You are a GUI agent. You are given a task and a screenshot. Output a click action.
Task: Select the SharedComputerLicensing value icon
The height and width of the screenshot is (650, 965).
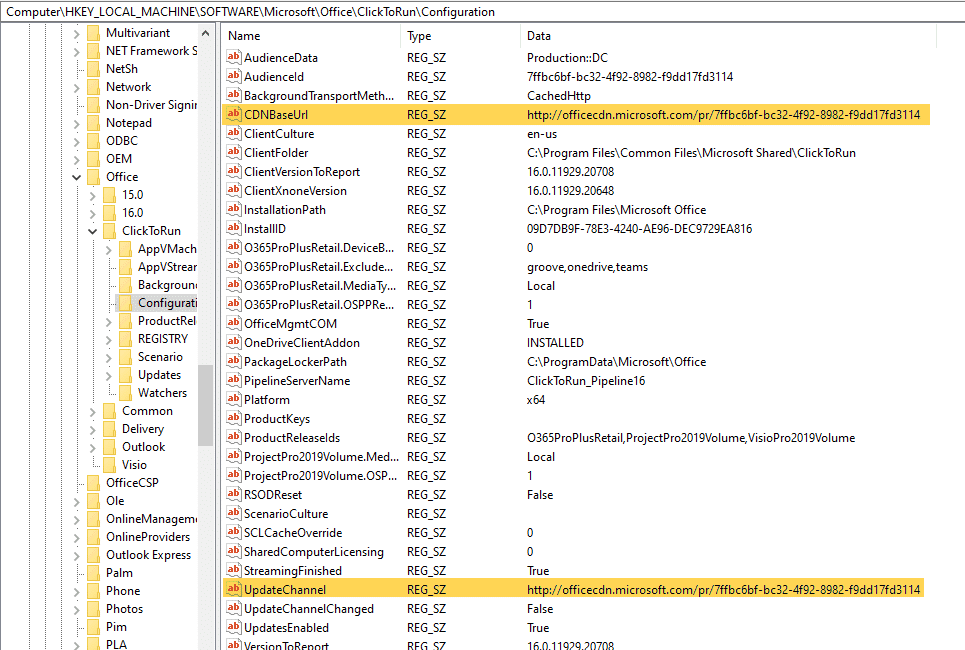click(x=234, y=552)
